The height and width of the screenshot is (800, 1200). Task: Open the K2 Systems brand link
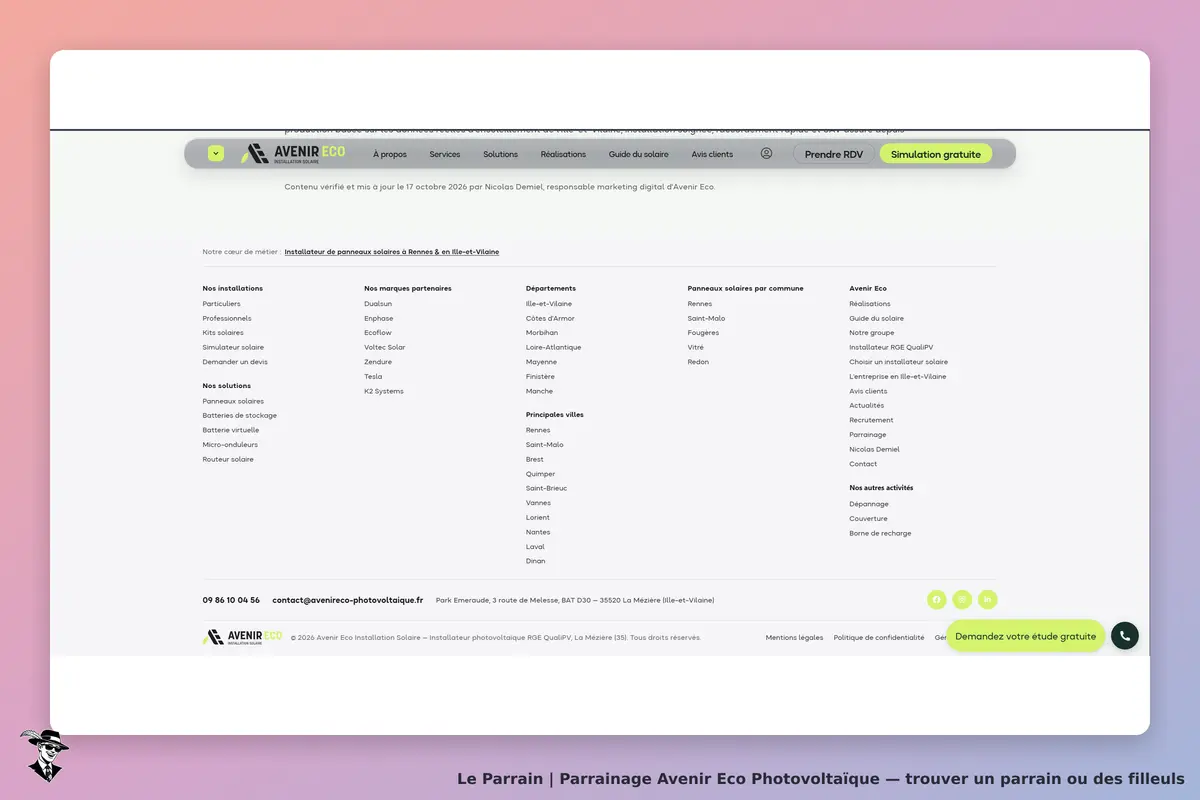coord(384,391)
